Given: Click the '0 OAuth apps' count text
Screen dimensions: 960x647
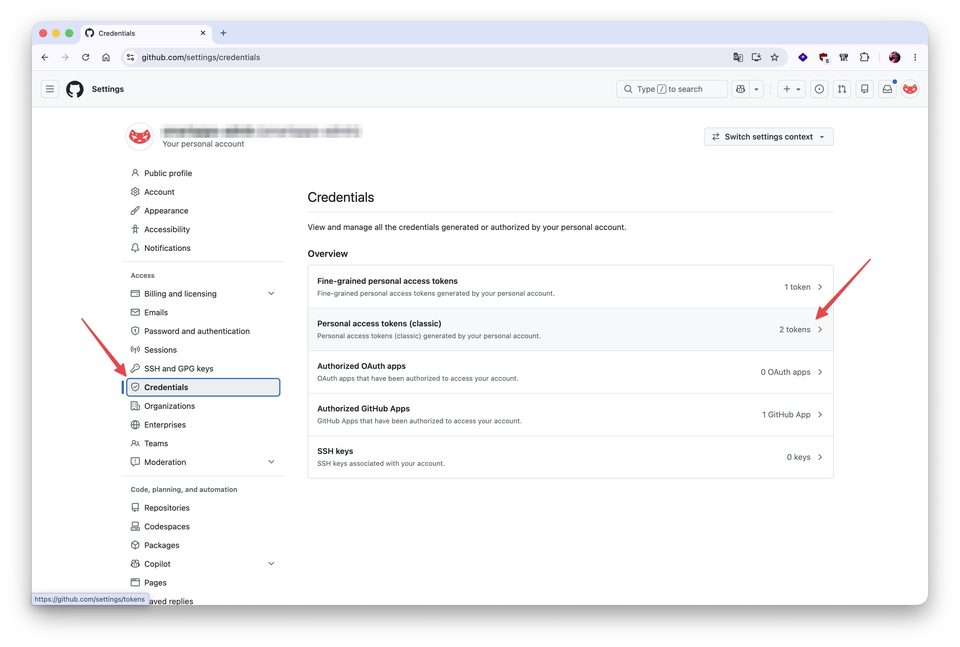Looking at the screenshot, I should (x=786, y=372).
